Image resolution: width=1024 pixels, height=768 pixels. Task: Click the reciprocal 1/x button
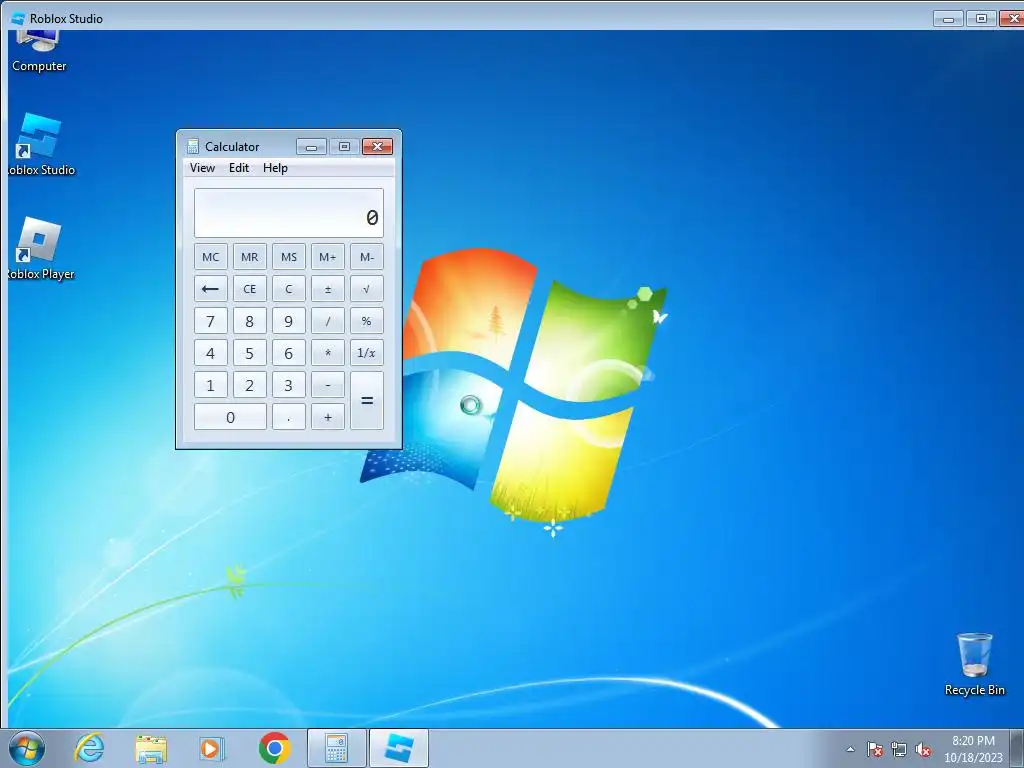click(x=366, y=353)
